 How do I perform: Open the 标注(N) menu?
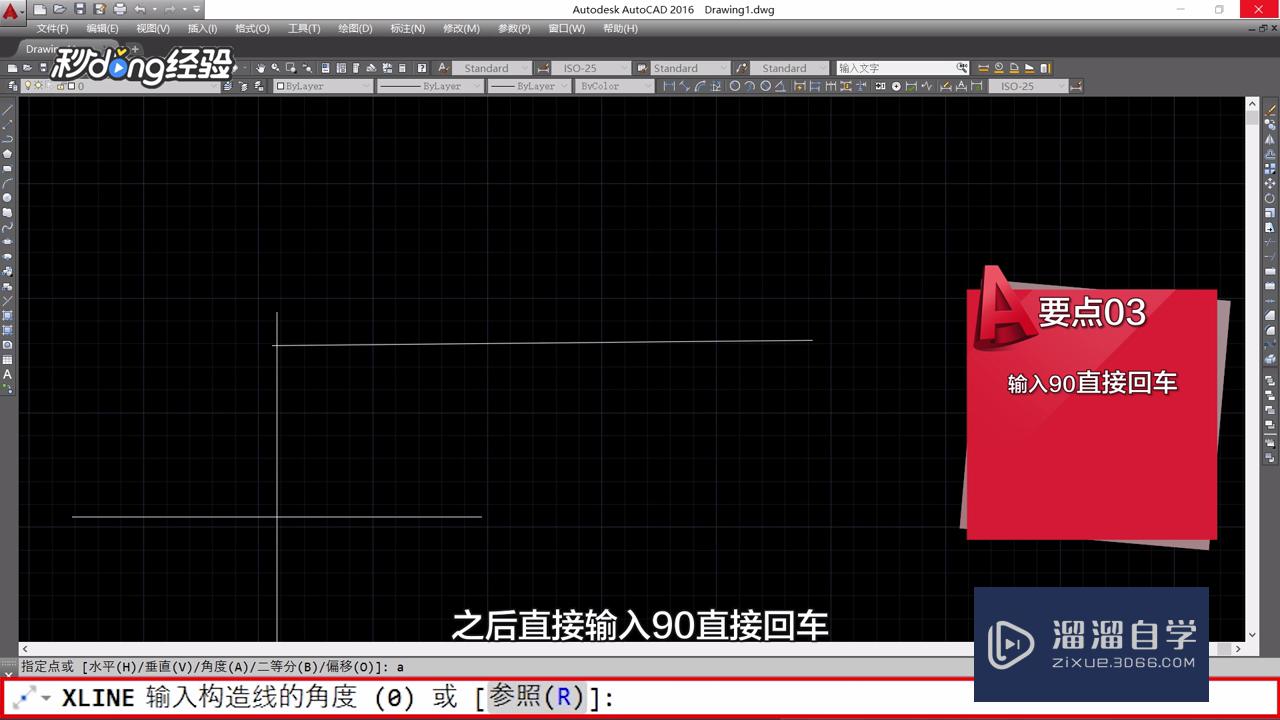(x=407, y=28)
